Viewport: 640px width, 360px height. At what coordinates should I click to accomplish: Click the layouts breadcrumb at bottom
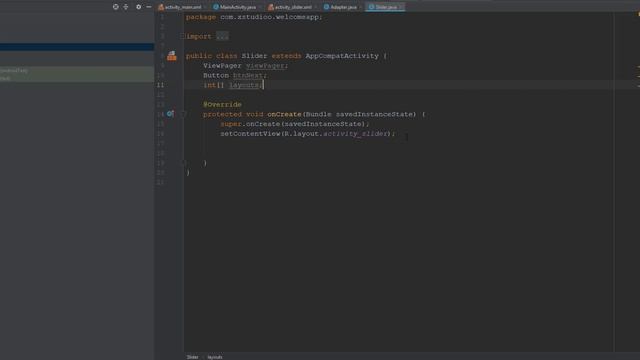tap(215, 357)
